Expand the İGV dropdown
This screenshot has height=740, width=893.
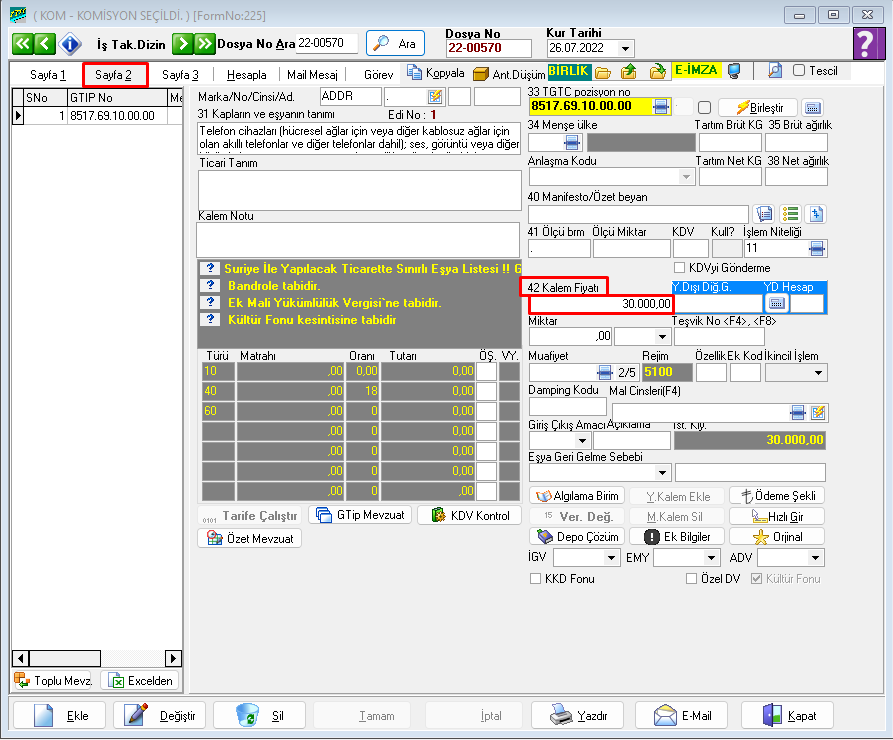pyautogui.click(x=612, y=558)
